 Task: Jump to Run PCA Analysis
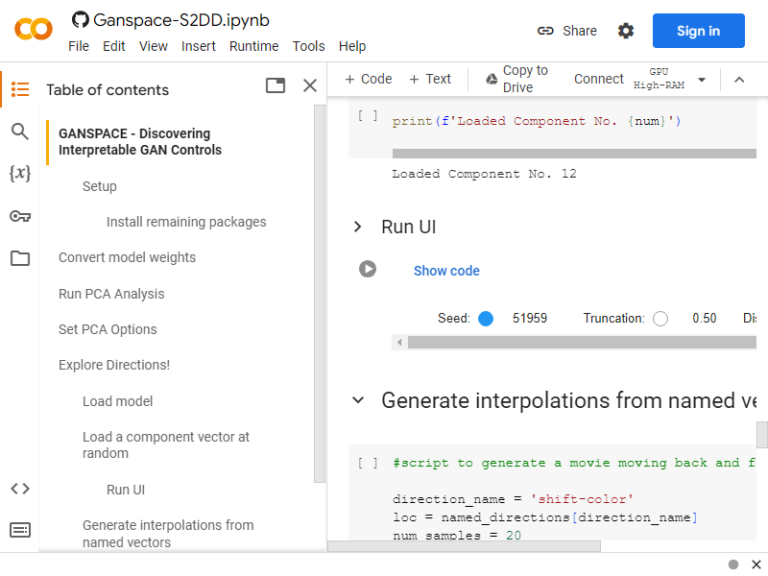(111, 294)
